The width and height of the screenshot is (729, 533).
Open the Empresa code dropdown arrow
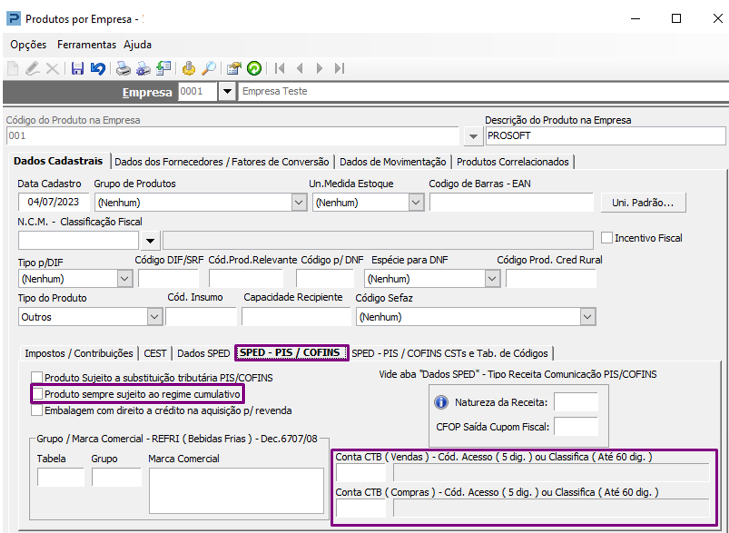[227, 91]
